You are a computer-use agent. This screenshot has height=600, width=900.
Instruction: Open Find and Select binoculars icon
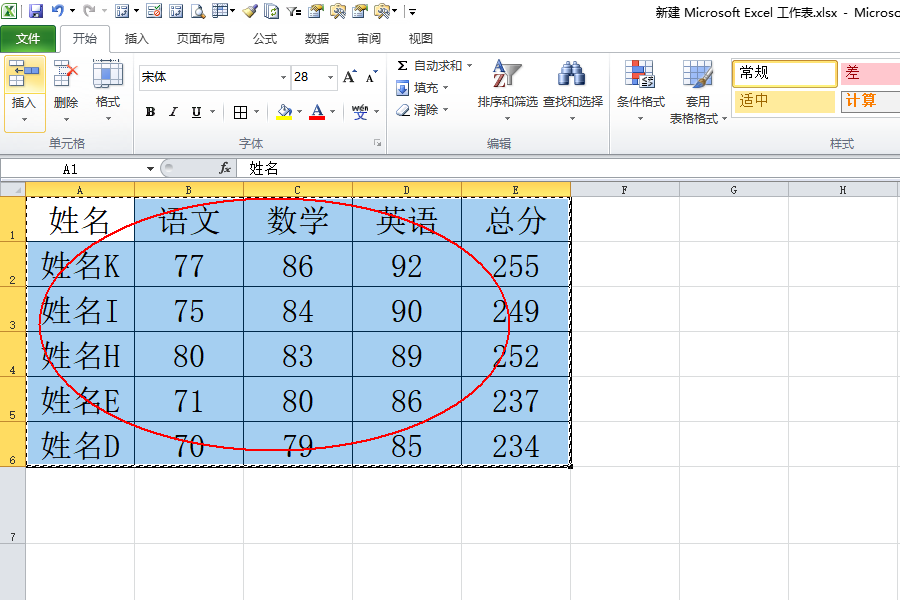[572, 73]
